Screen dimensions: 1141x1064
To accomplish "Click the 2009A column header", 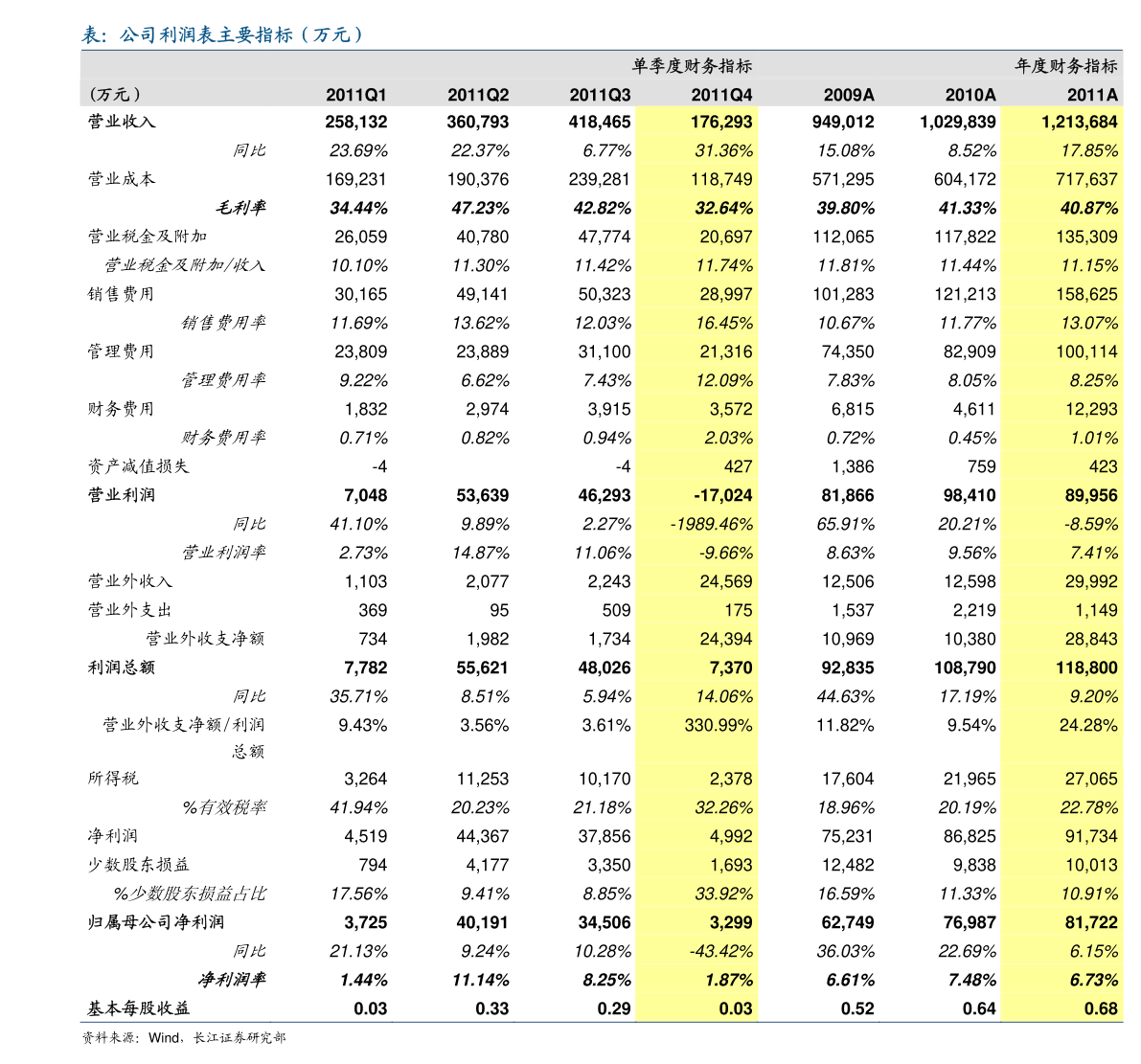I will [x=849, y=95].
